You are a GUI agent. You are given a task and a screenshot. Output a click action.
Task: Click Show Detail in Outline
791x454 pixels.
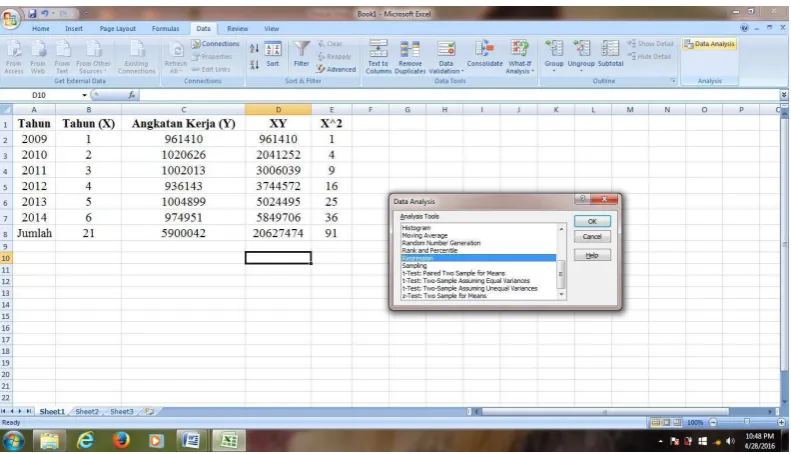[x=650, y=44]
